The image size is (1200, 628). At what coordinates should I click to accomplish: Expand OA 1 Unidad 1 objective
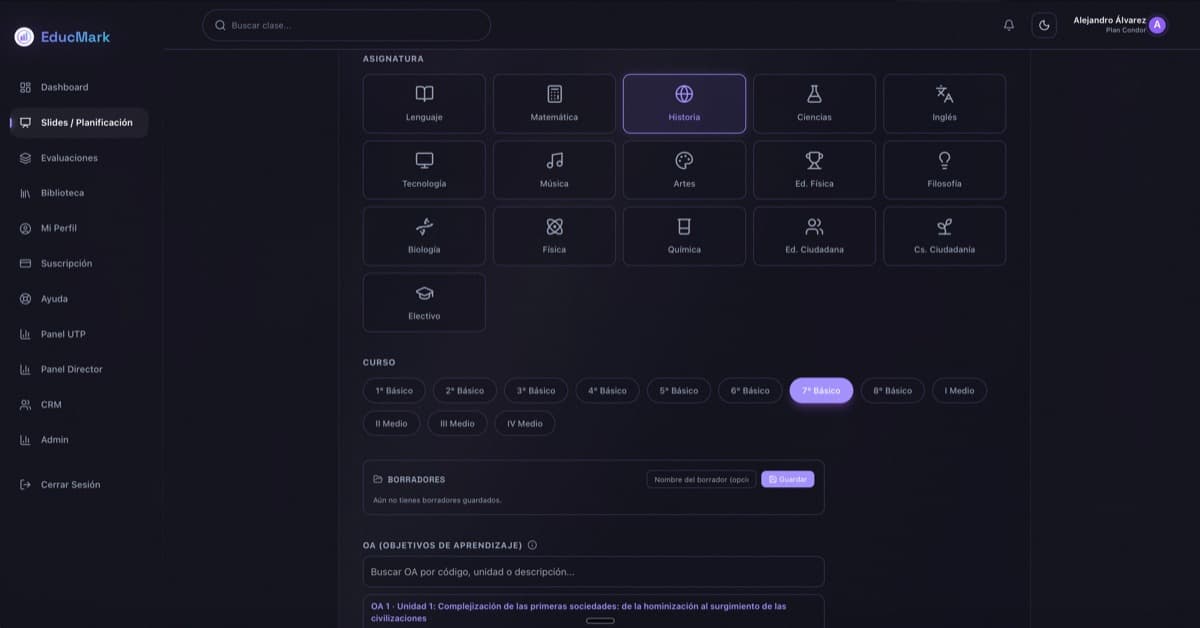click(x=593, y=611)
